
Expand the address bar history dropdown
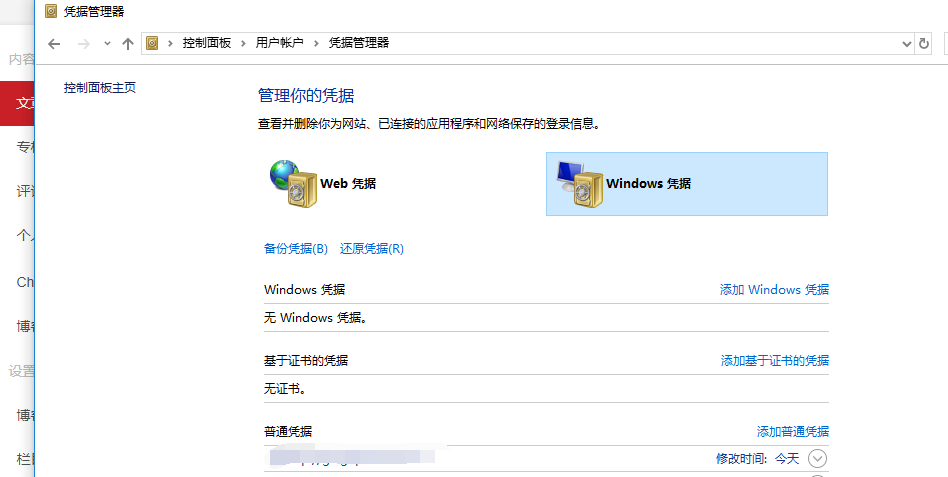(906, 44)
